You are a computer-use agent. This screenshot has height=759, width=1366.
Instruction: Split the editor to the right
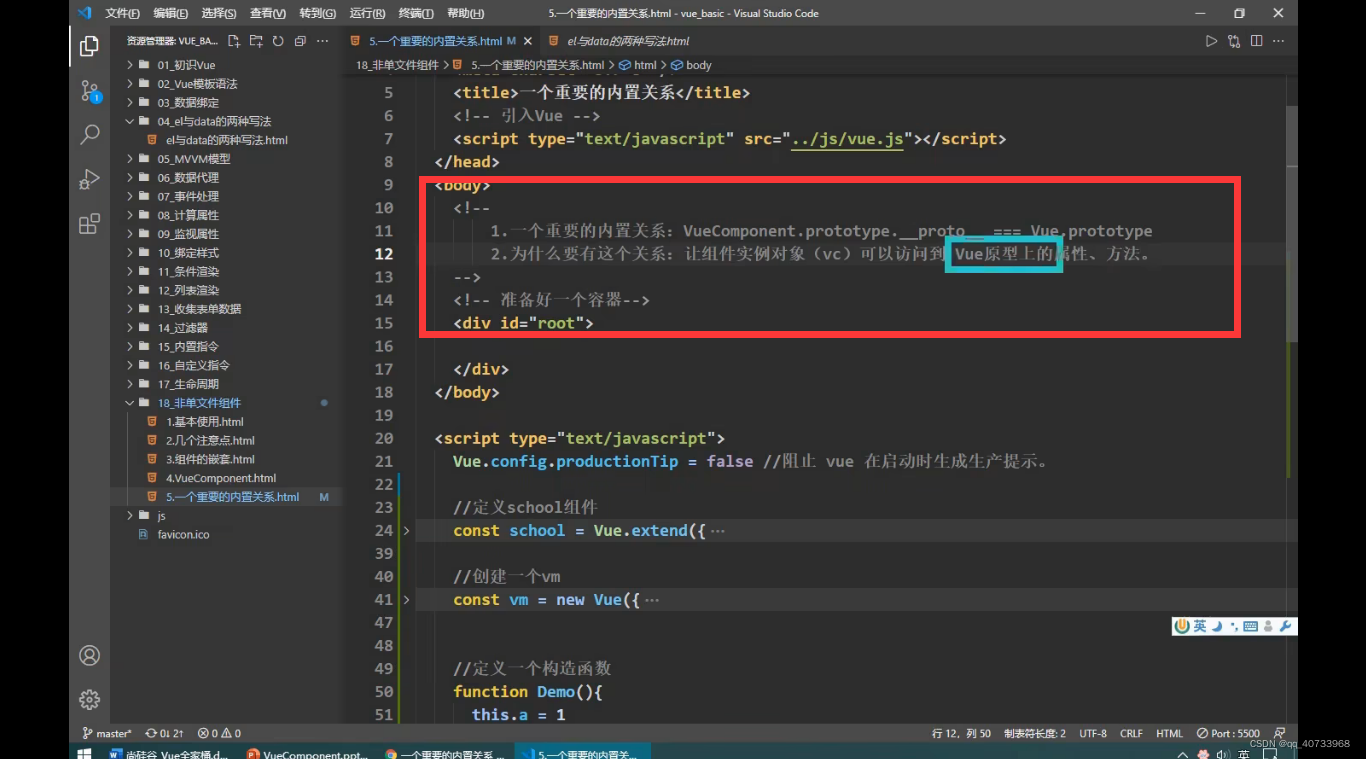[x=1256, y=41]
